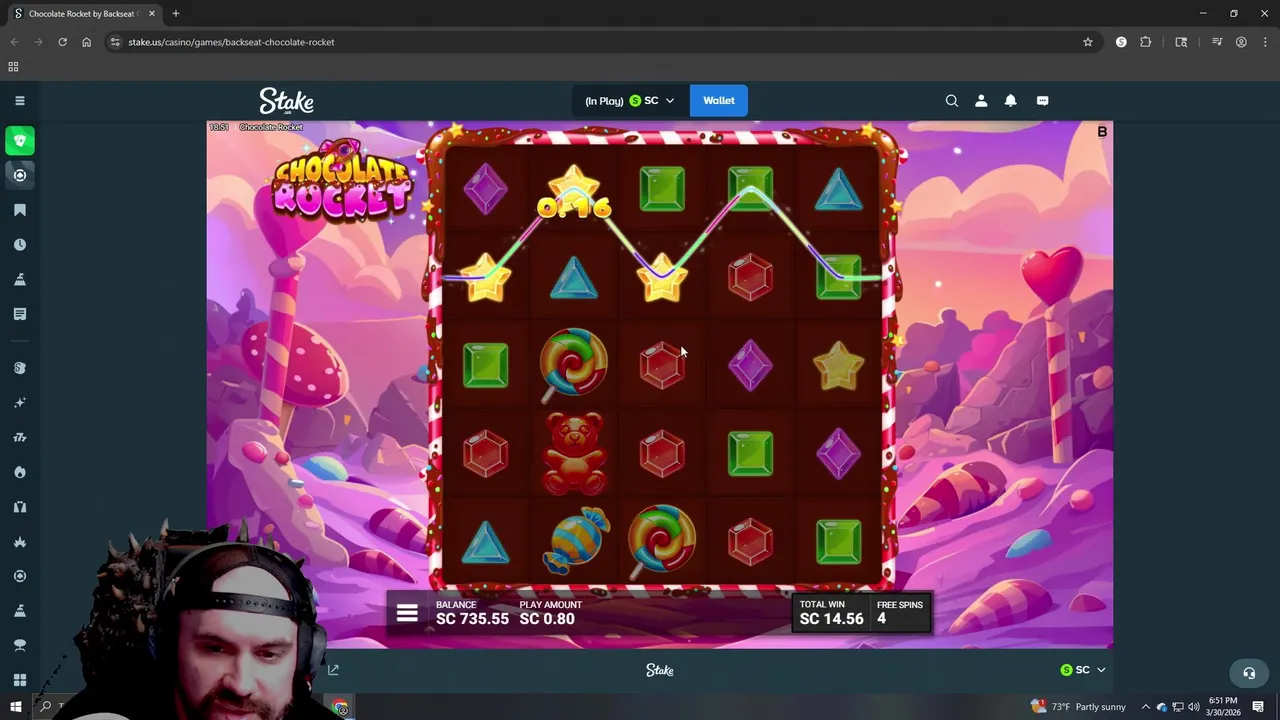Click the Total Win SC 14.56 box
This screenshot has width=1280, height=720.
pos(831,613)
